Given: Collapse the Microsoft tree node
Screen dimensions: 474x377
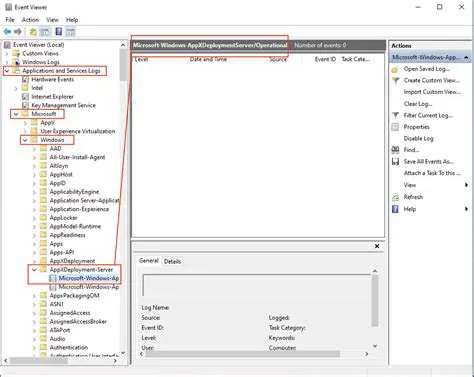Looking at the screenshot, I should pos(16,114).
